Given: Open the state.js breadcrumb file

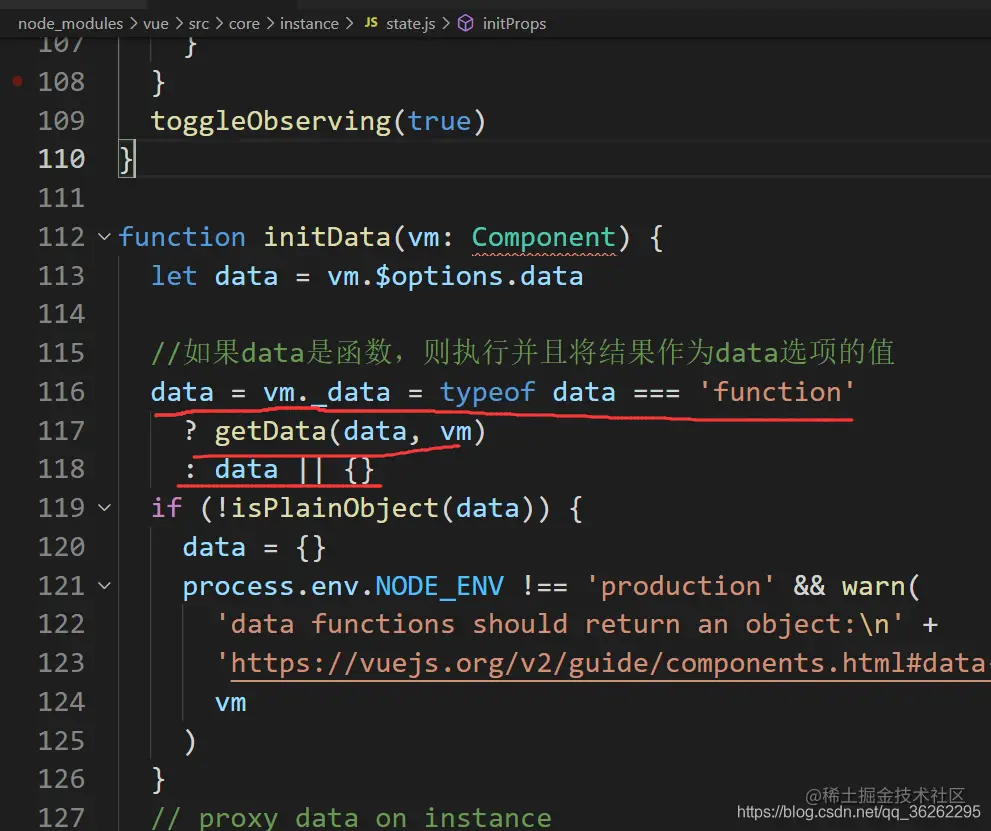Looking at the screenshot, I should [x=410, y=24].
